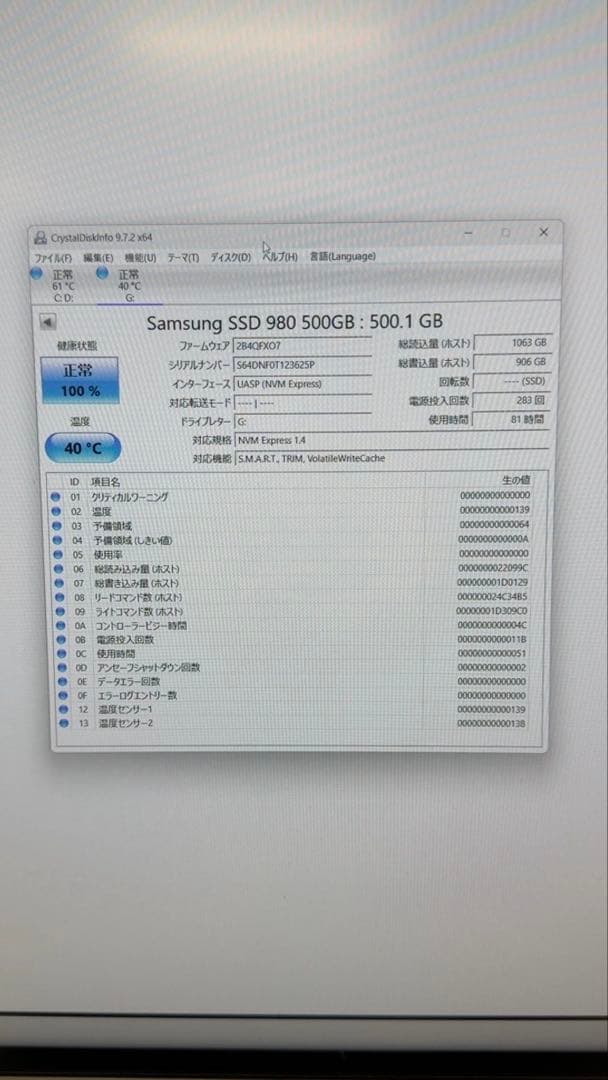The image size is (608, 1080).
Task: Click the status dot for ID 04 row
Action: (x=57, y=540)
